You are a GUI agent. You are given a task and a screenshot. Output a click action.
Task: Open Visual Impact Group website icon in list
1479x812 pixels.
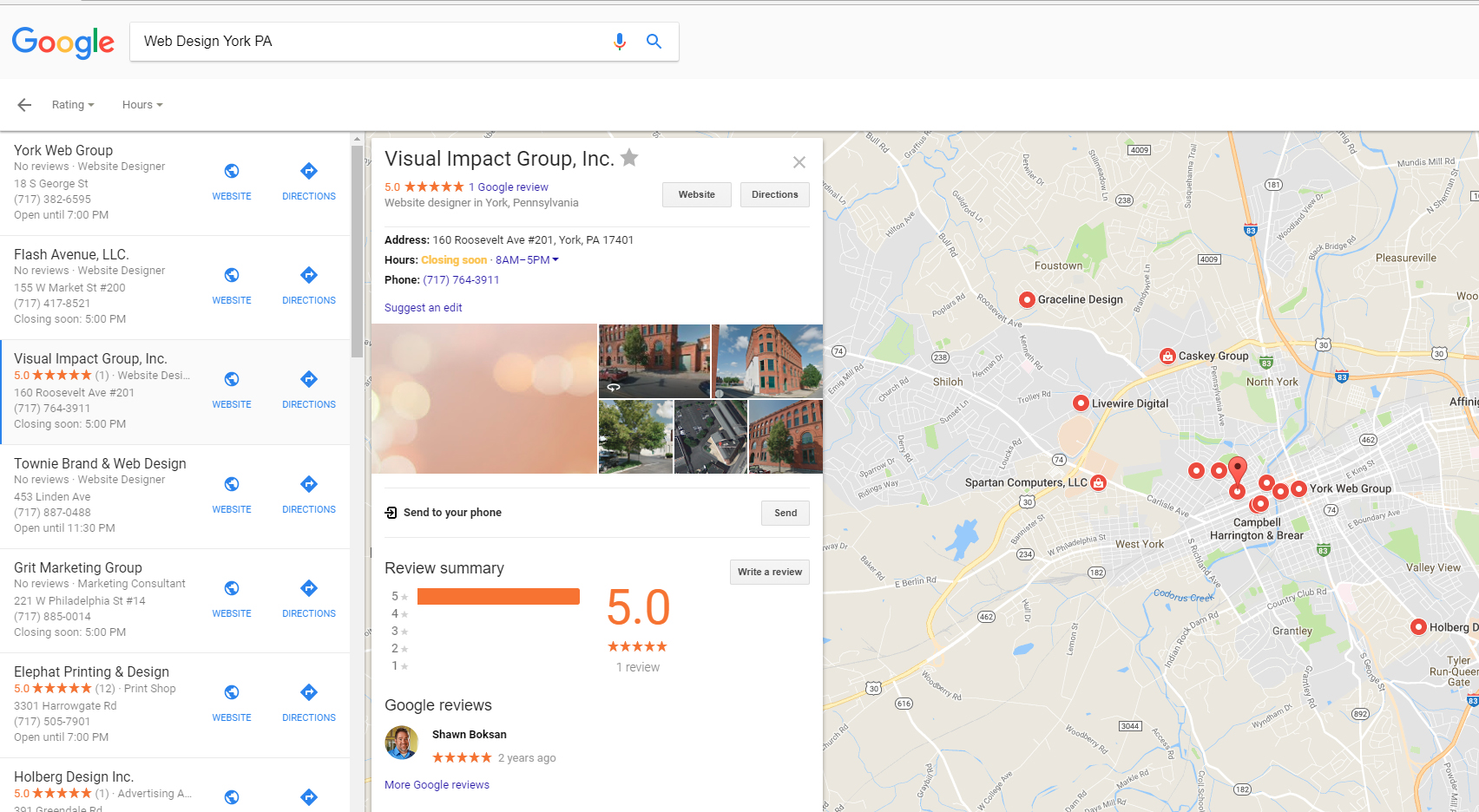pyautogui.click(x=232, y=379)
